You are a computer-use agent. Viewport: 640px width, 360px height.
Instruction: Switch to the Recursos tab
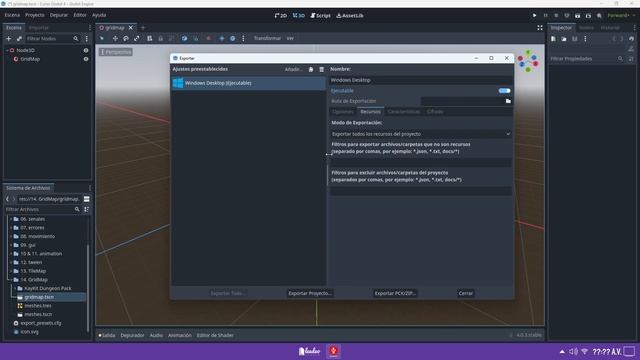point(370,111)
